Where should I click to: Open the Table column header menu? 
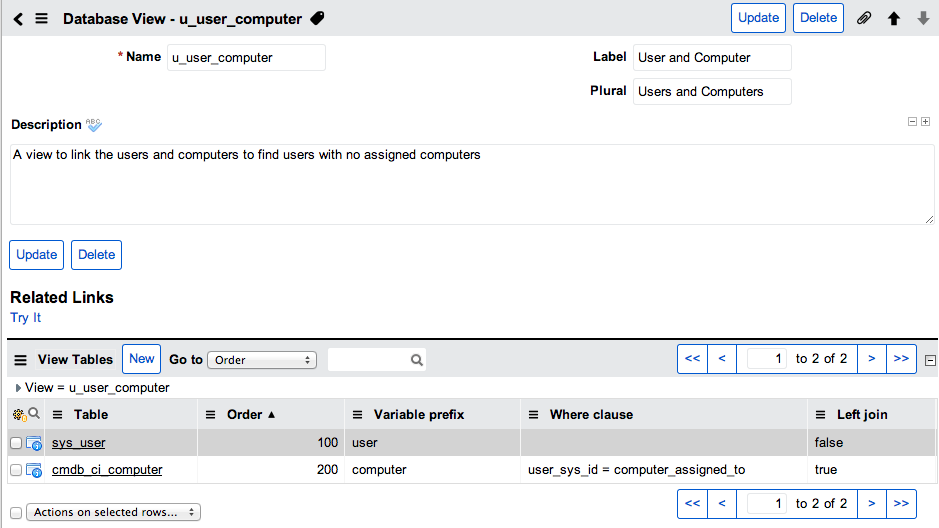coord(57,415)
